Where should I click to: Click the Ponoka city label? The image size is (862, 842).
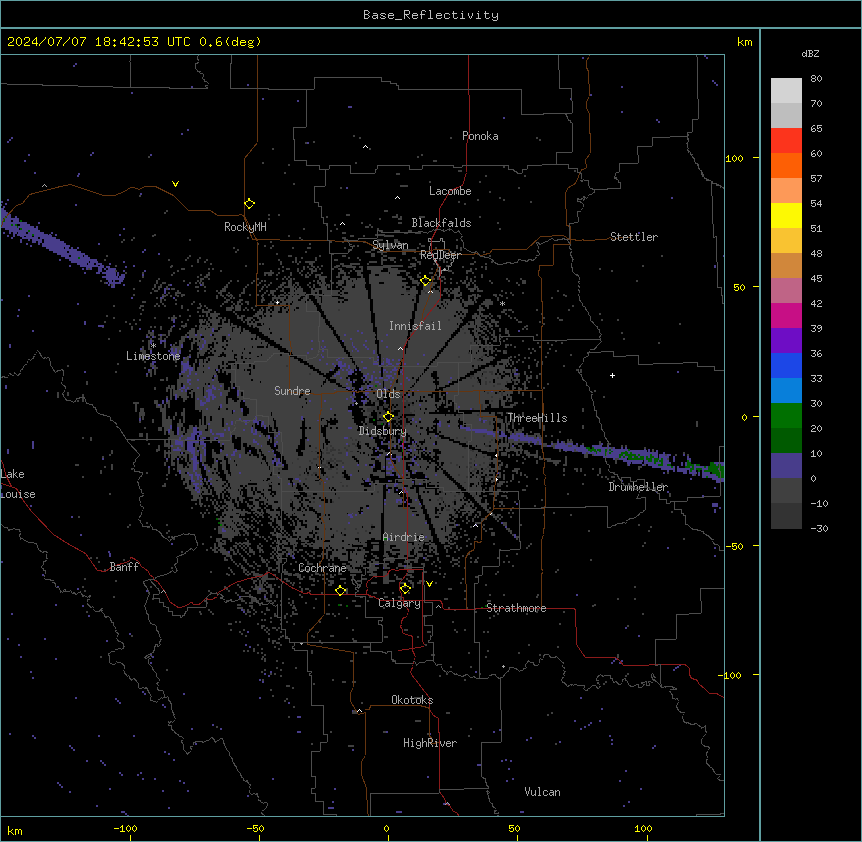coord(480,136)
